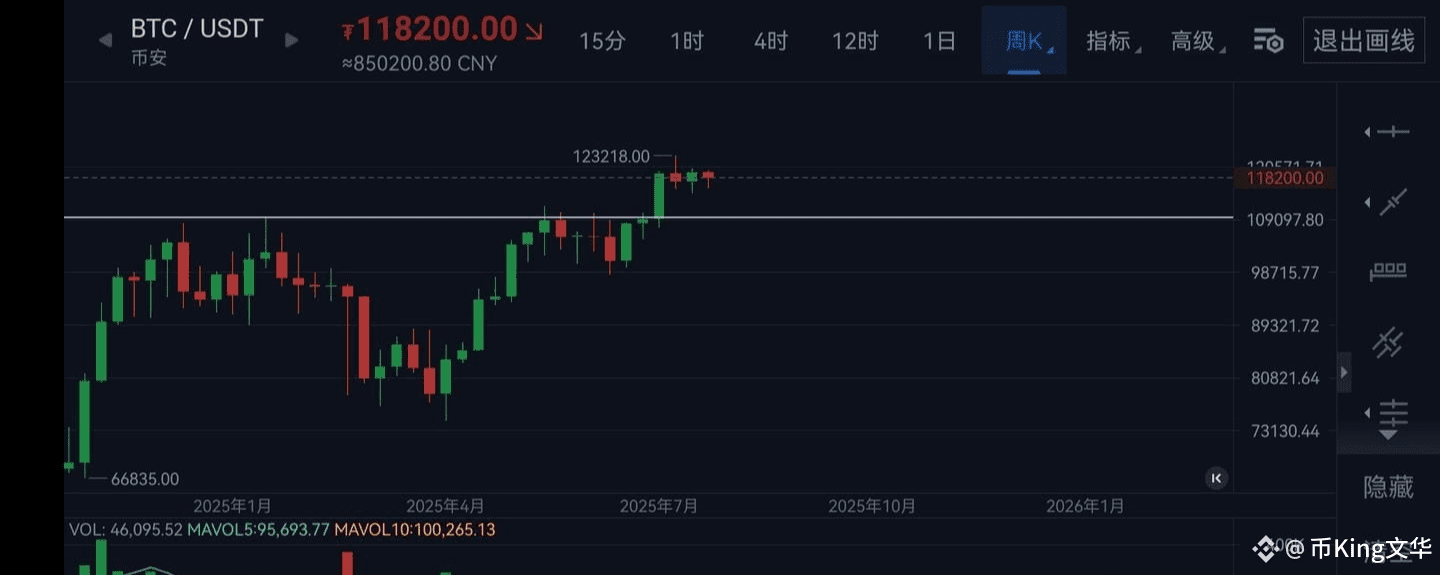The width and height of the screenshot is (1440, 575).
Task: Click the BTC / USDT pair name
Action: pyautogui.click(x=197, y=29)
